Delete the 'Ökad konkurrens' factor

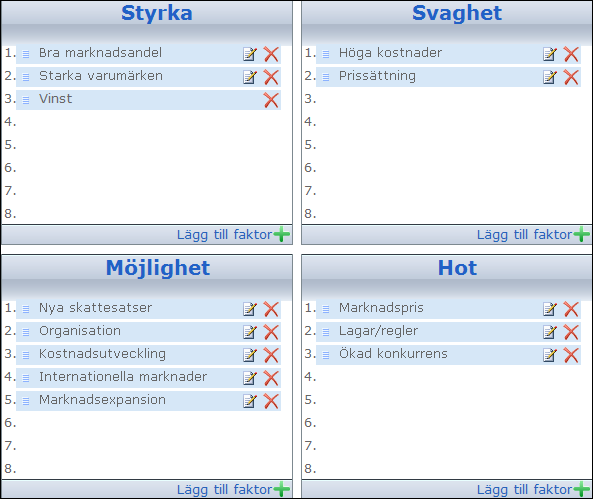click(x=571, y=355)
